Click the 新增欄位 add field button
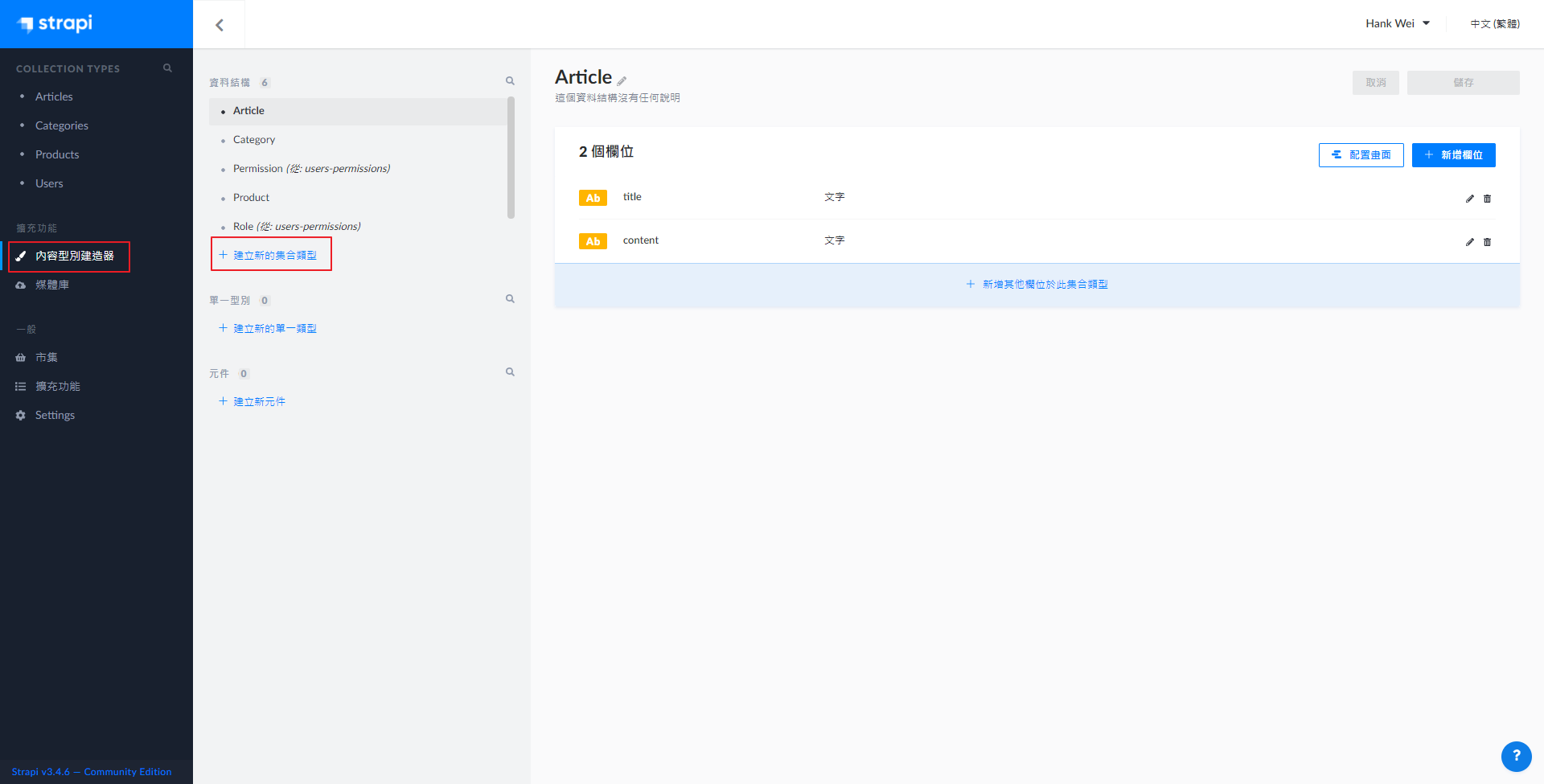The height and width of the screenshot is (784, 1544). (1453, 155)
